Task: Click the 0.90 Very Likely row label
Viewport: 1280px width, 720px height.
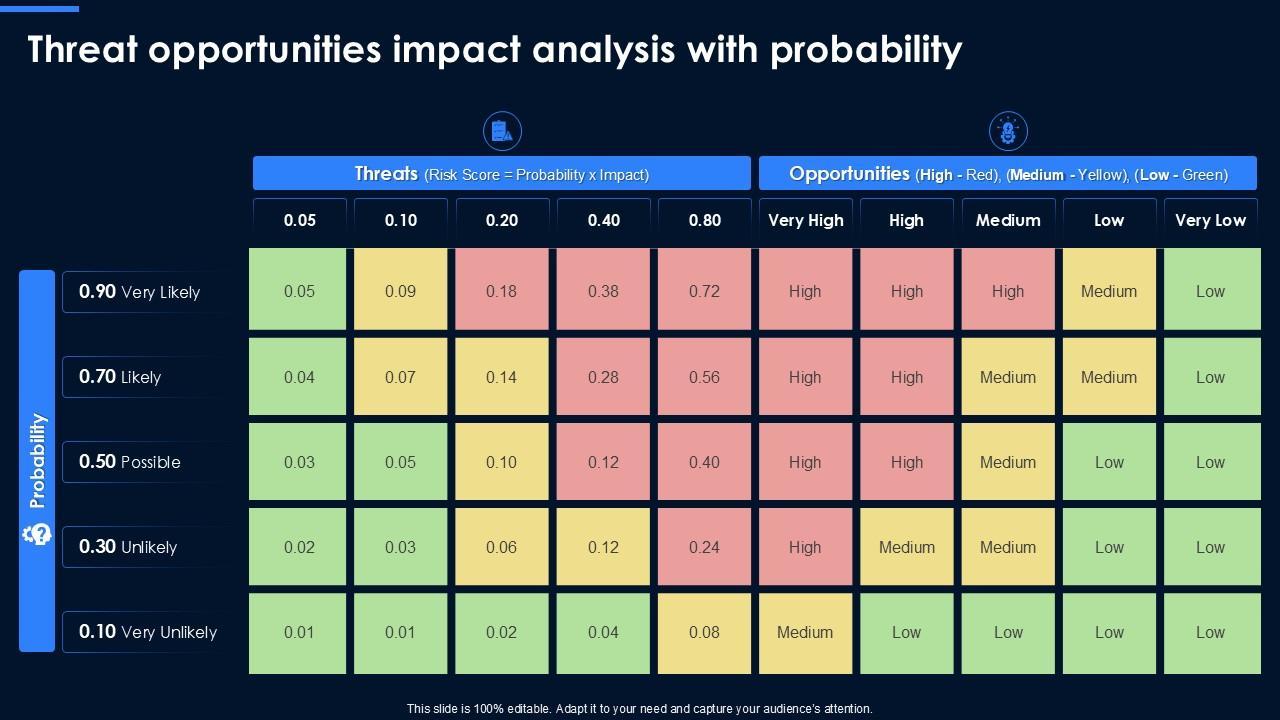Action: 140,292
